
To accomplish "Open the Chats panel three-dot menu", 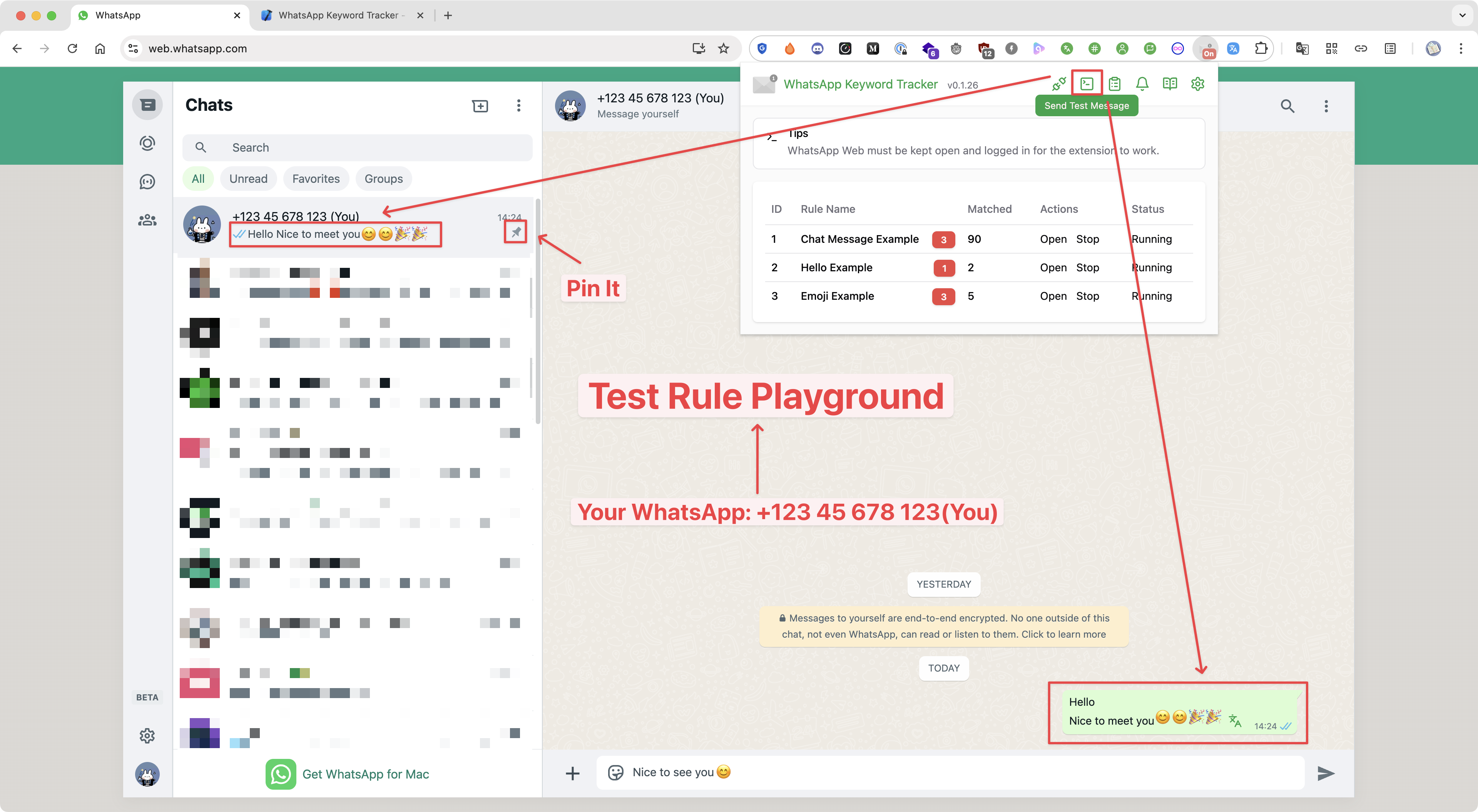I will [519, 105].
